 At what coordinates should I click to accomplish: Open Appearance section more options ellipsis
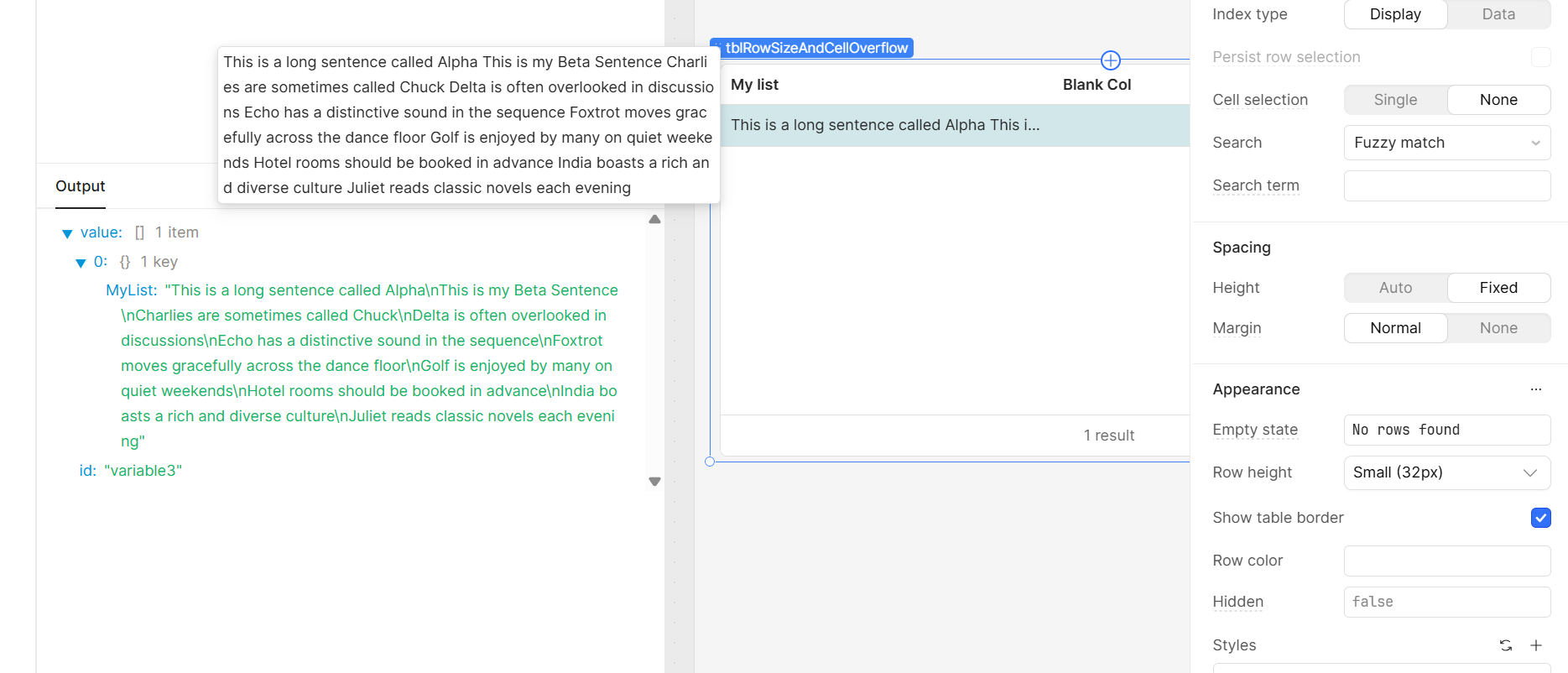[x=1536, y=389]
